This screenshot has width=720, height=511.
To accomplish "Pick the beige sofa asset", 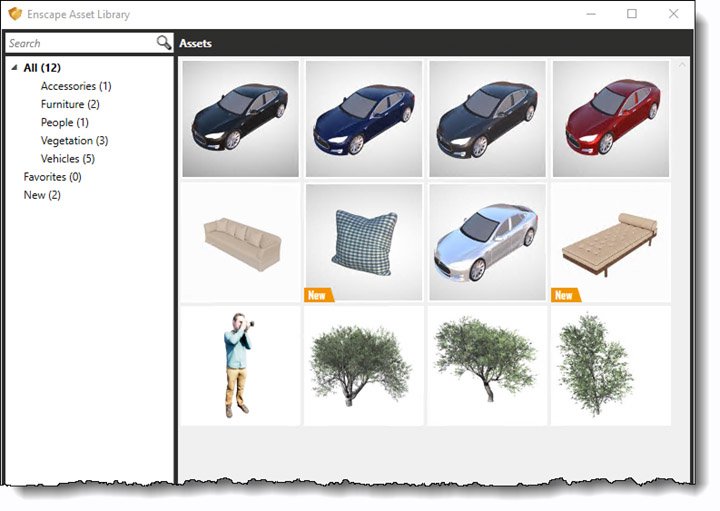I will click(241, 242).
